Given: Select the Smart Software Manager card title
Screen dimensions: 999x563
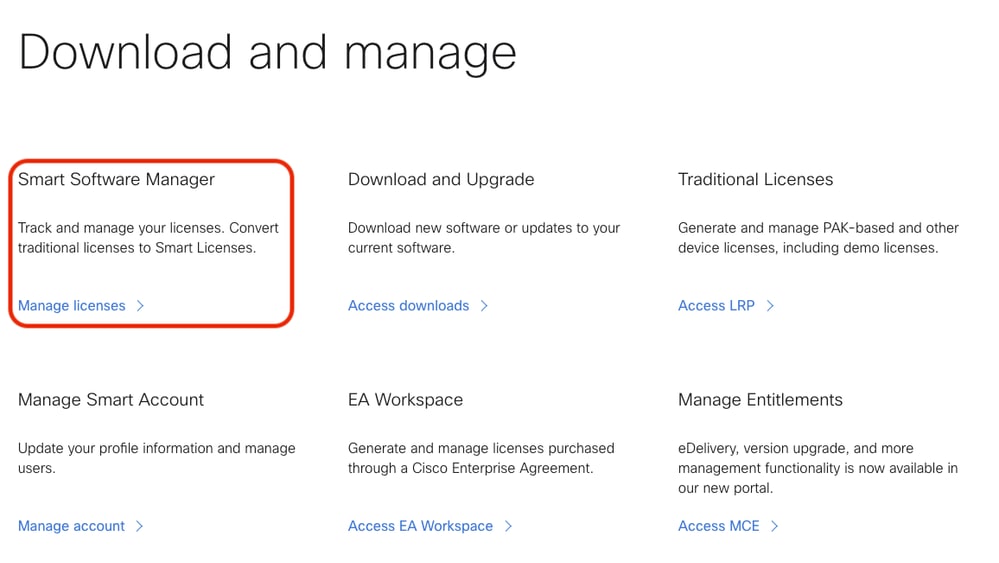Looking at the screenshot, I should tap(116, 180).
